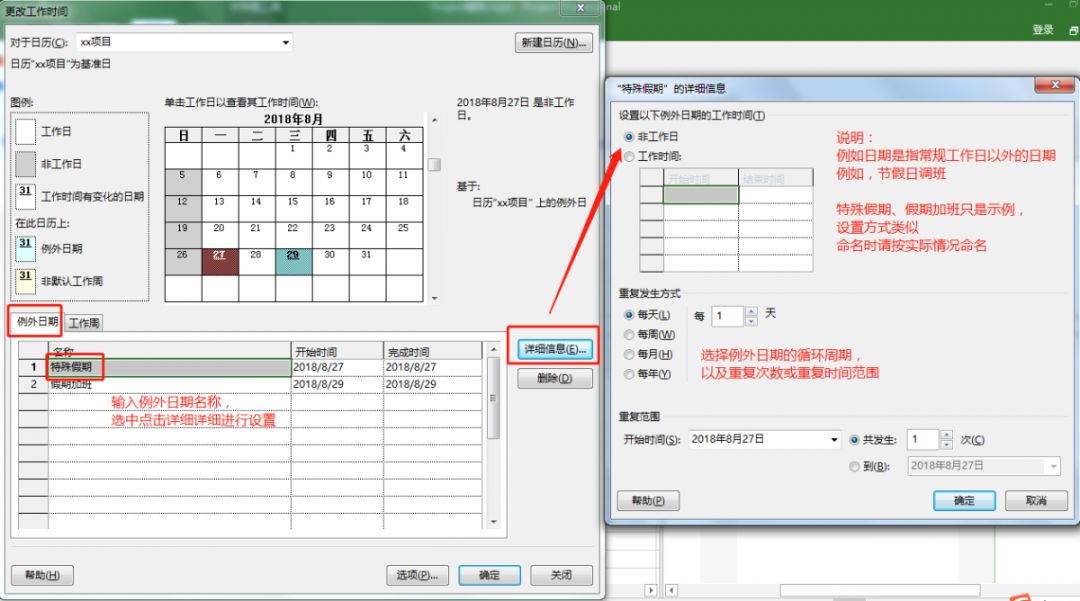The height and width of the screenshot is (601, 1080).
Task: Select 每年(Y) recurrence option
Action: click(628, 375)
